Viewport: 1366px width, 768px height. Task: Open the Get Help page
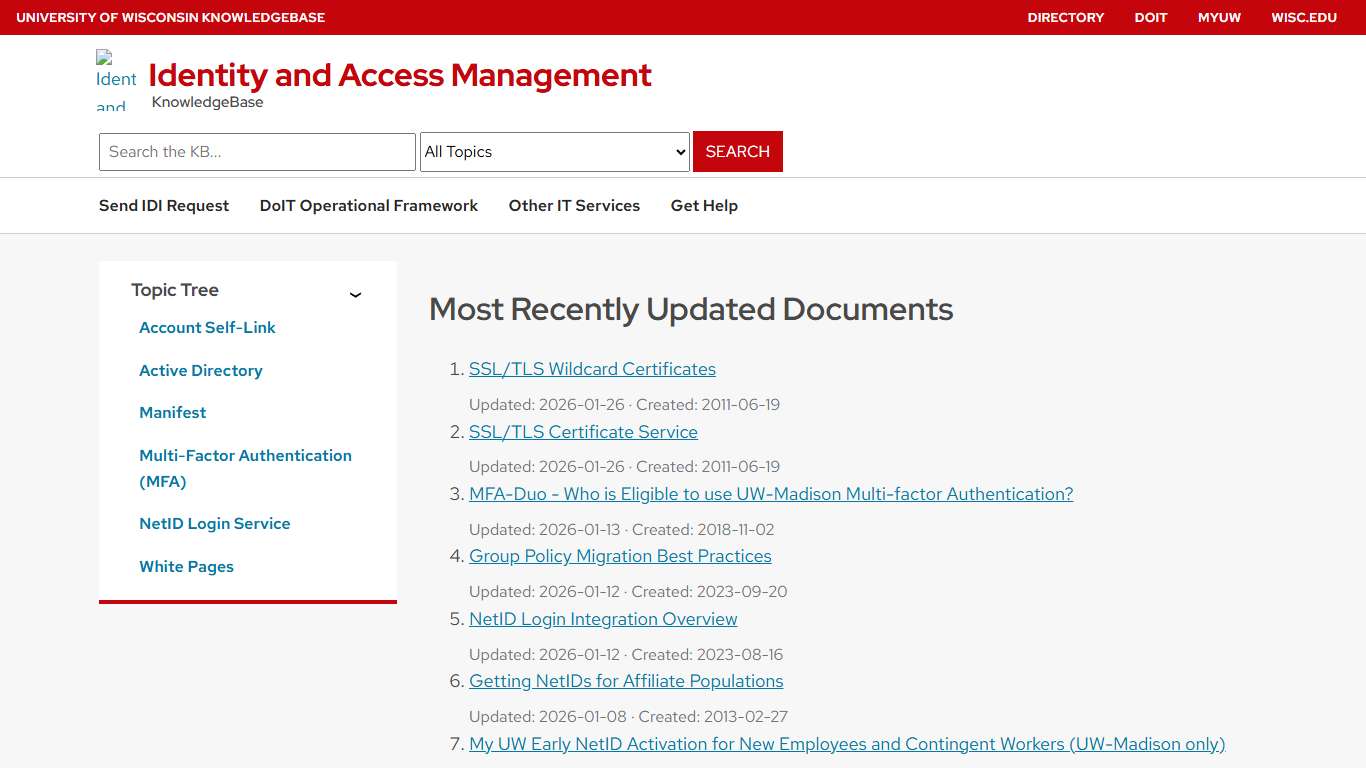704,205
